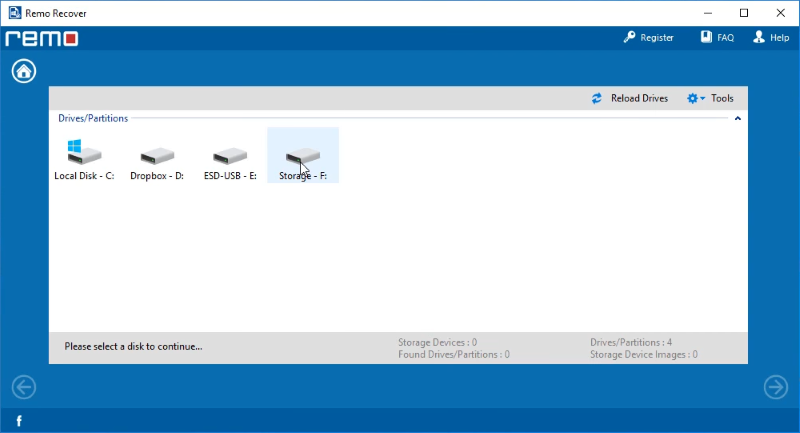
Task: Click 'Please select a disk to continue...' text
Action: pos(133,347)
